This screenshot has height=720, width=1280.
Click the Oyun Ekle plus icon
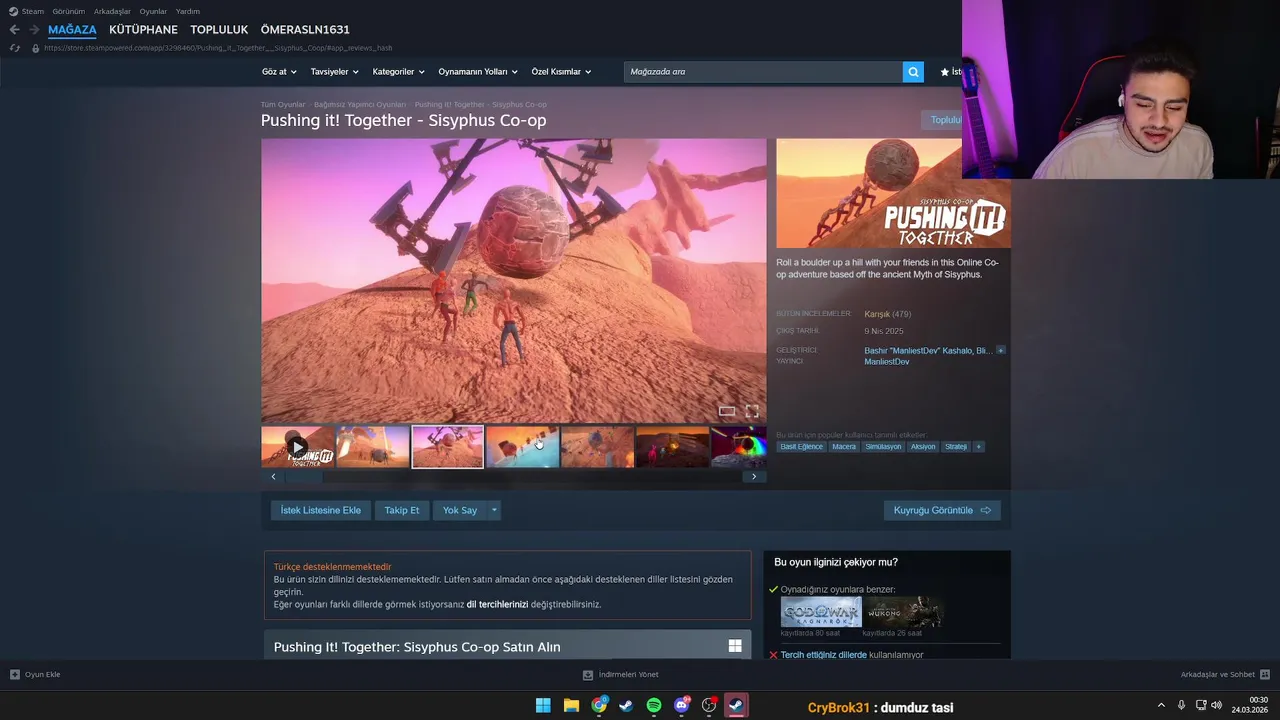pyautogui.click(x=14, y=674)
